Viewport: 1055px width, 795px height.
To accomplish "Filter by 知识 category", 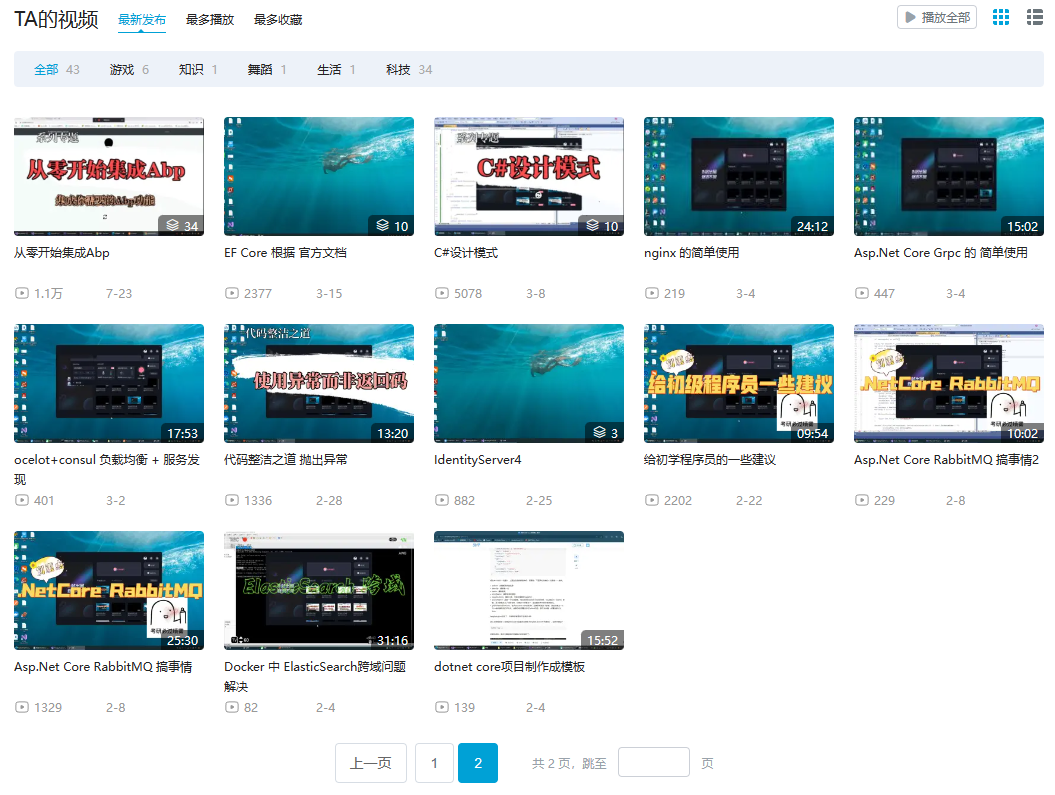I will 198,69.
